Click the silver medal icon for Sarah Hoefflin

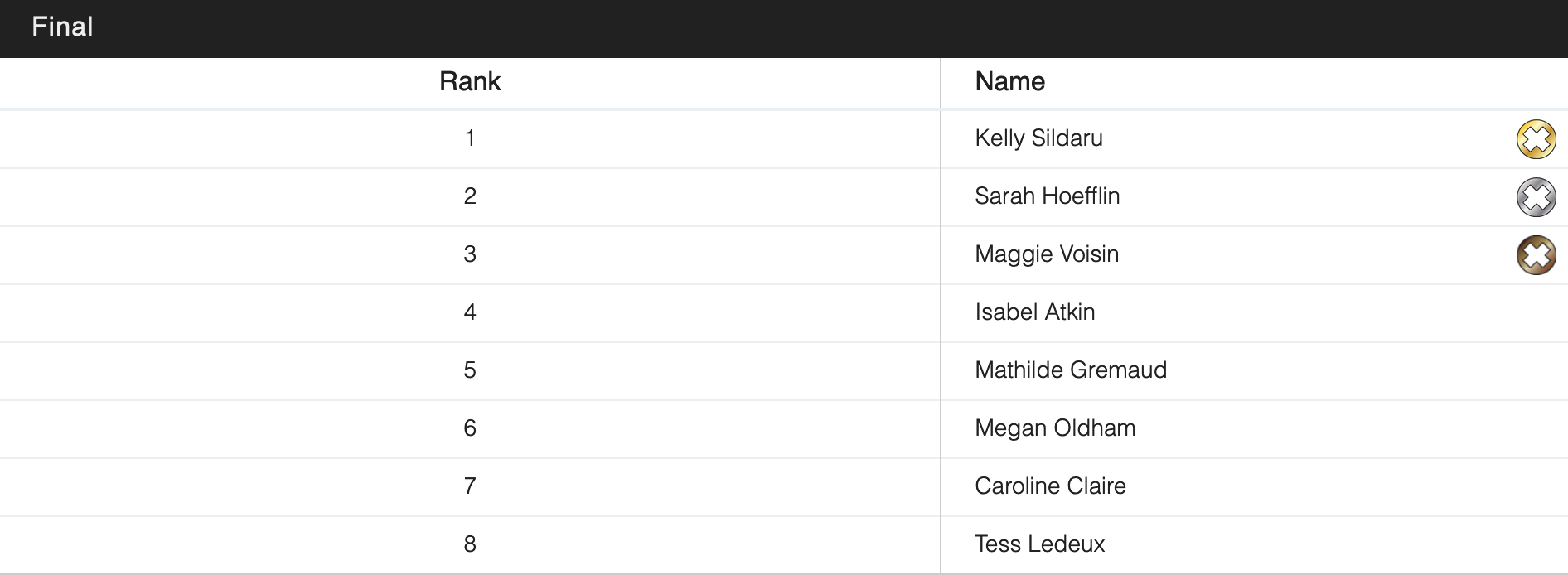(1536, 197)
